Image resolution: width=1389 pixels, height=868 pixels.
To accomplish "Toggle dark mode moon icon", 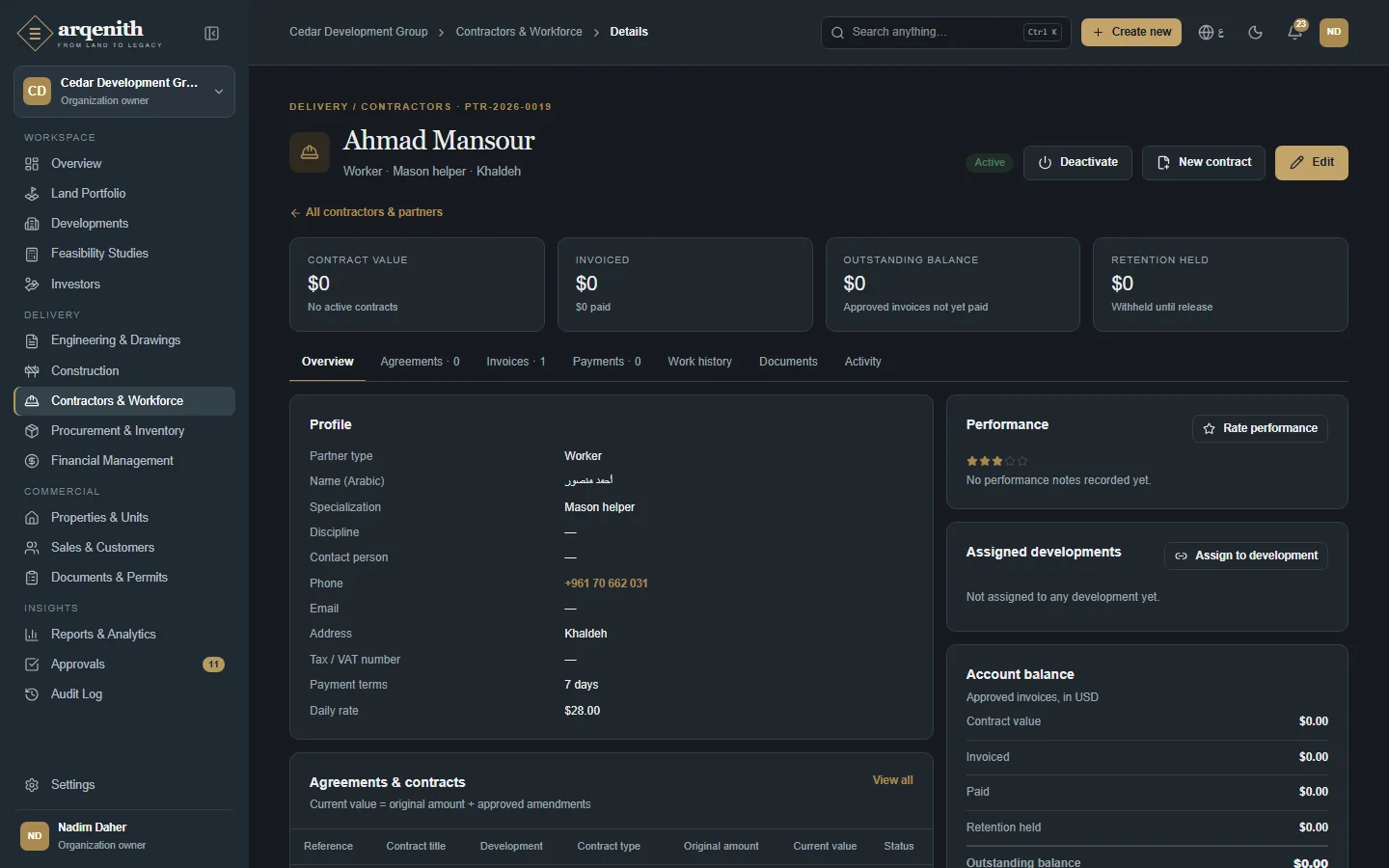I will pyautogui.click(x=1255, y=32).
